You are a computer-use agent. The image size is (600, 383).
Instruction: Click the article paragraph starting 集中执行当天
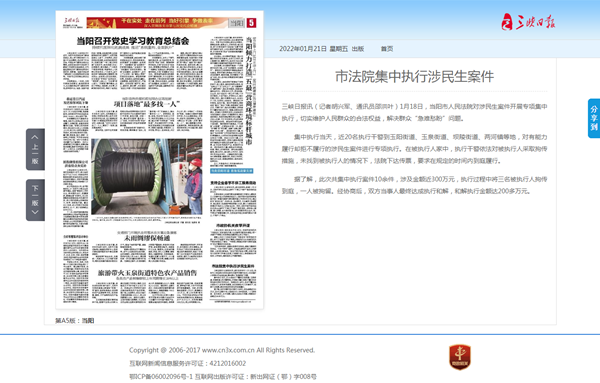pos(414,149)
